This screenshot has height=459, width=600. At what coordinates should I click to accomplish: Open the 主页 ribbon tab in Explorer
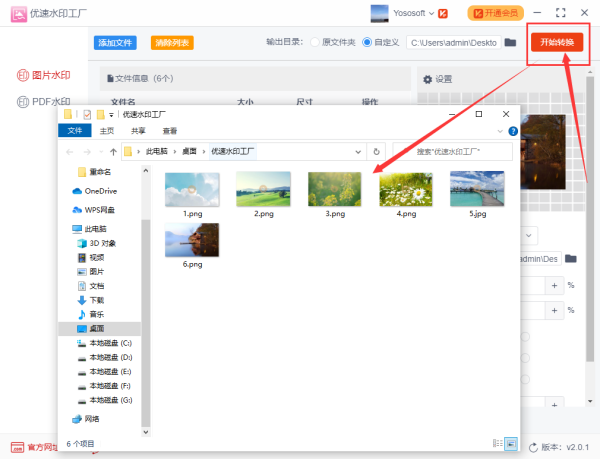107,130
